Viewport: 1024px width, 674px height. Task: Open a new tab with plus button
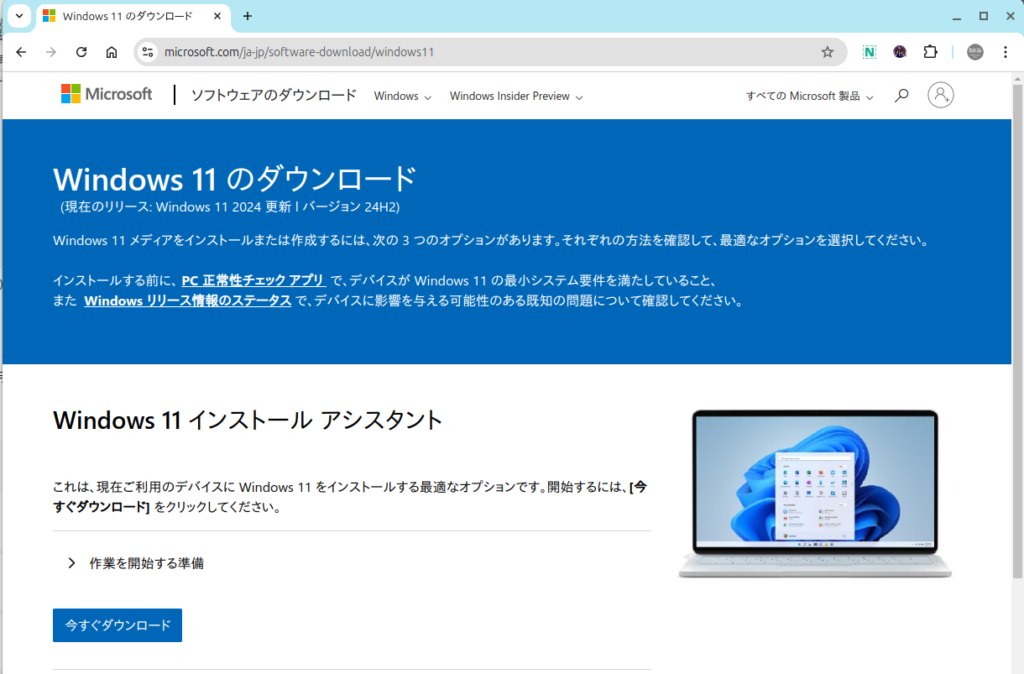click(x=248, y=16)
